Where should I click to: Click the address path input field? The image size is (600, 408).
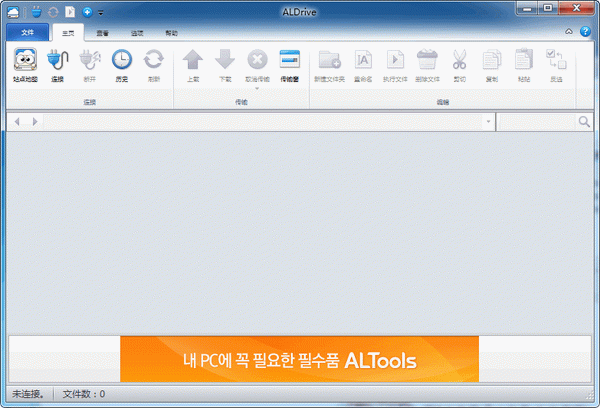tap(264, 122)
